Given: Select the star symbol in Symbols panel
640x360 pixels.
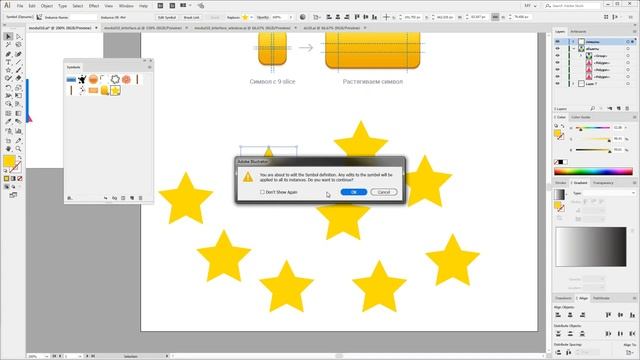Looking at the screenshot, I should point(115,90).
